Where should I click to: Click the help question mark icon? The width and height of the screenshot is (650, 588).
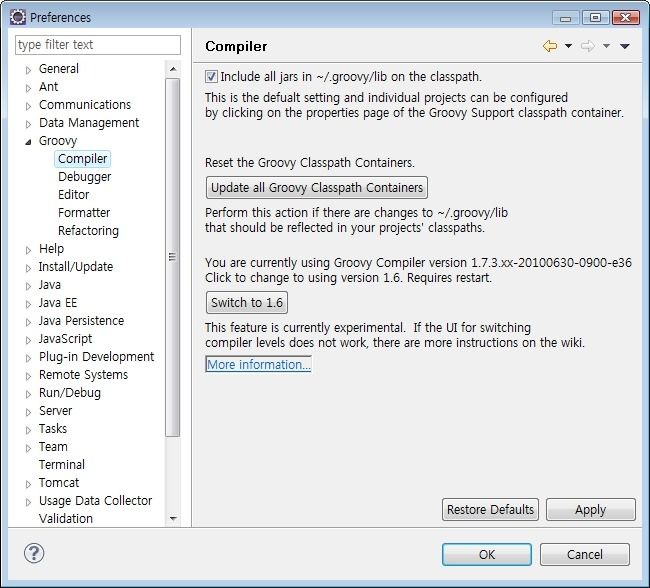(34, 553)
